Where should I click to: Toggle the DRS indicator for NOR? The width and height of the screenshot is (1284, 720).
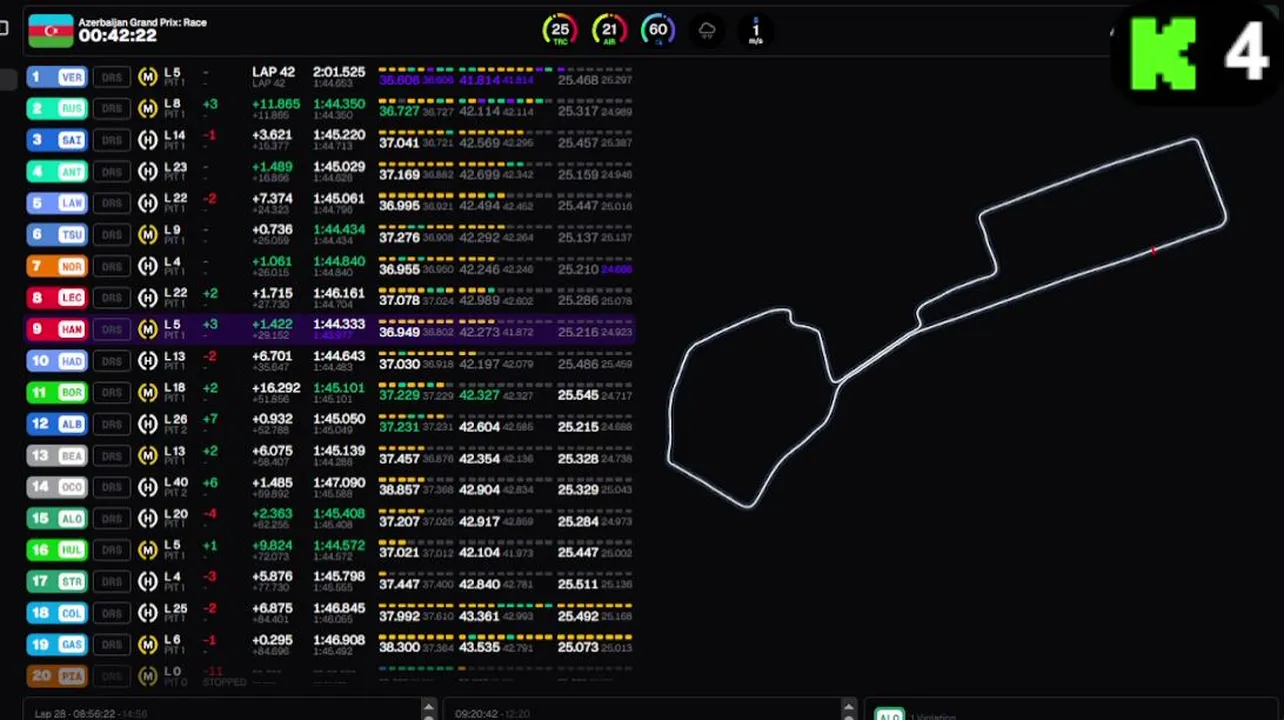(x=112, y=266)
